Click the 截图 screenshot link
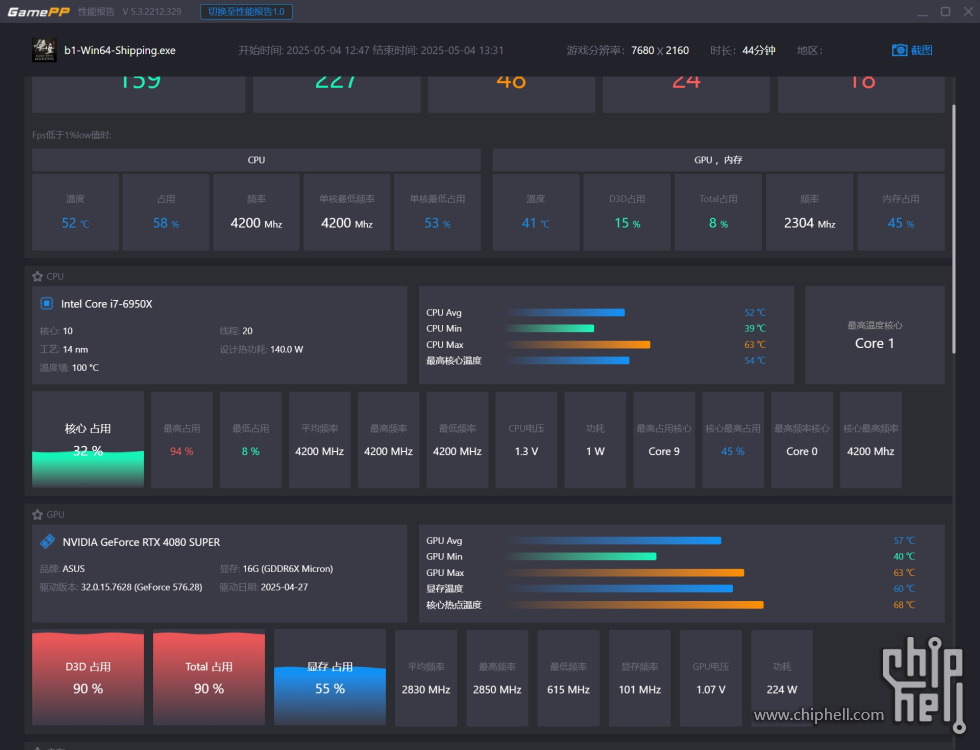 point(921,50)
